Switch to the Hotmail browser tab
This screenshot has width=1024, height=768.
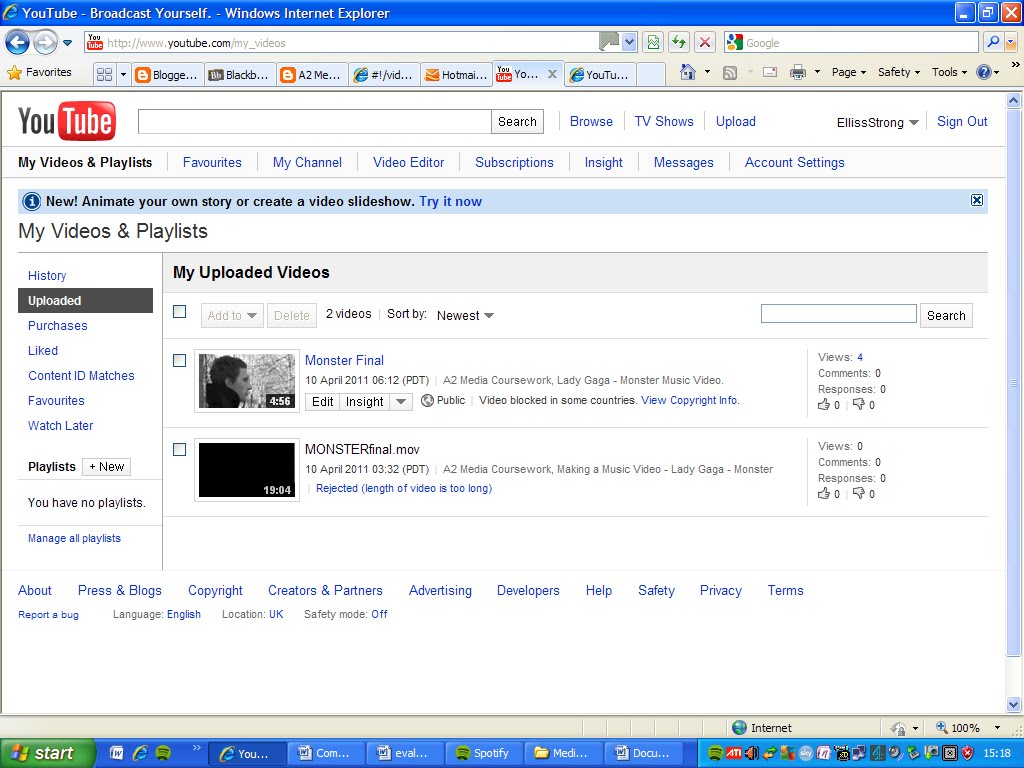(x=455, y=74)
